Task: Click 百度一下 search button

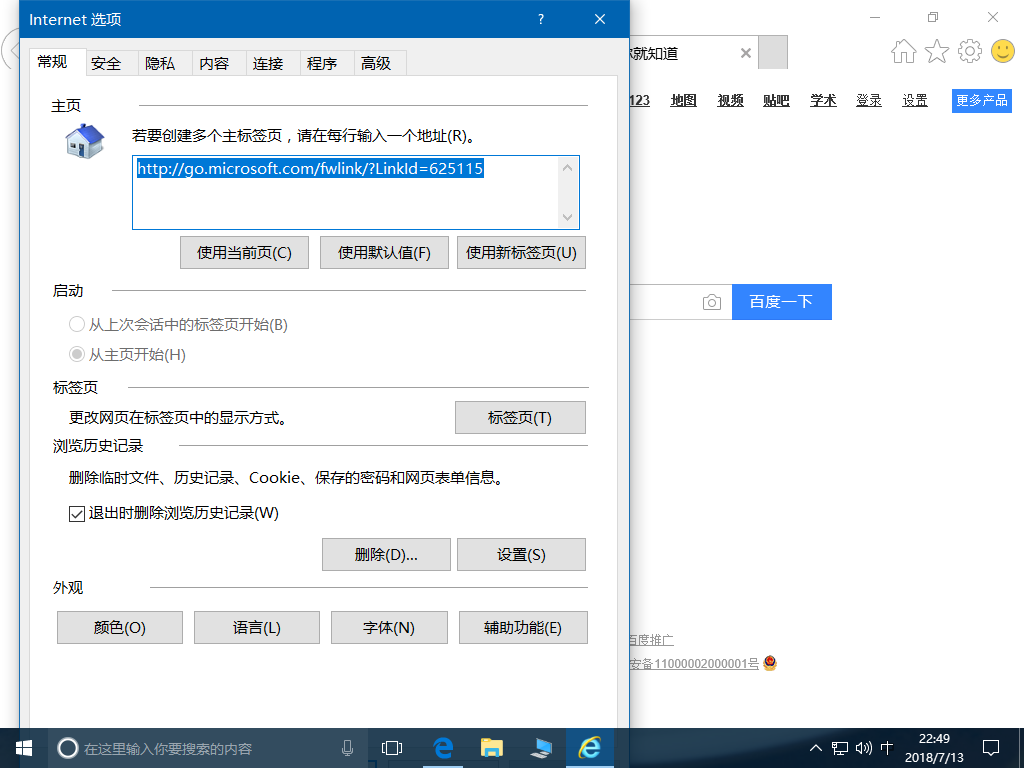Action: pyautogui.click(x=782, y=302)
